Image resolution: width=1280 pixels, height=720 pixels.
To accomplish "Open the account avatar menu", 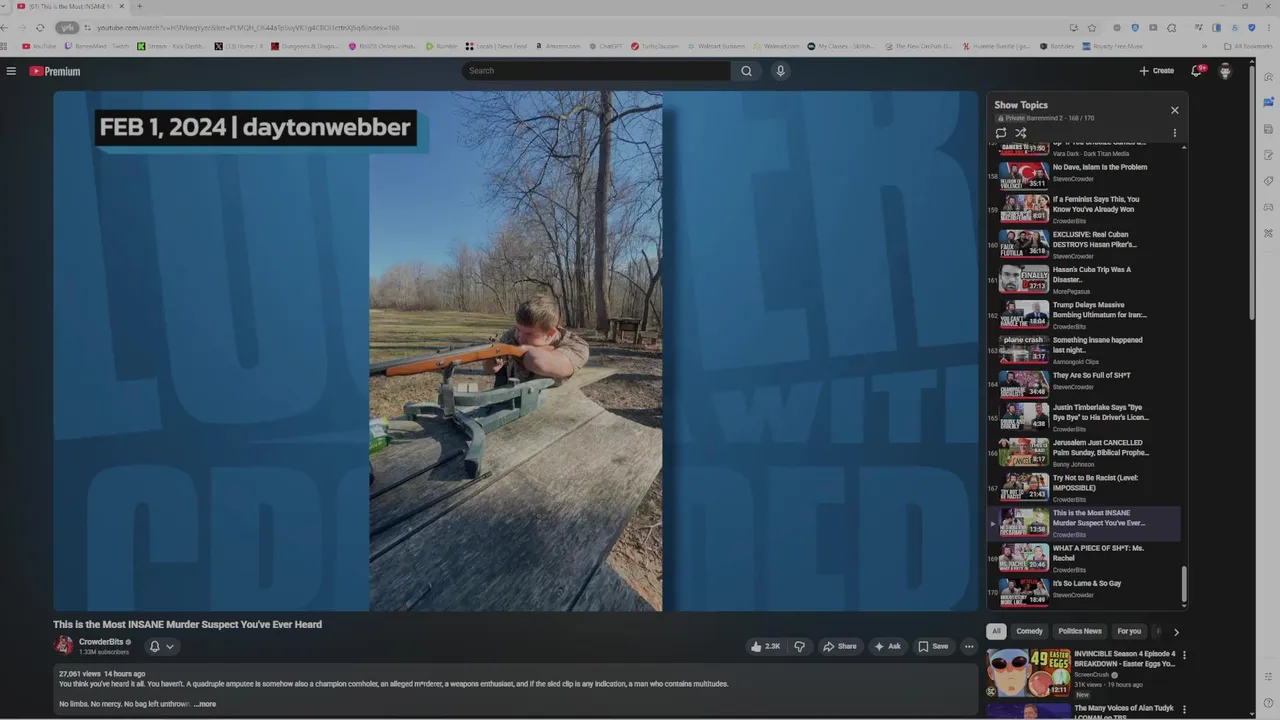I will [1225, 71].
